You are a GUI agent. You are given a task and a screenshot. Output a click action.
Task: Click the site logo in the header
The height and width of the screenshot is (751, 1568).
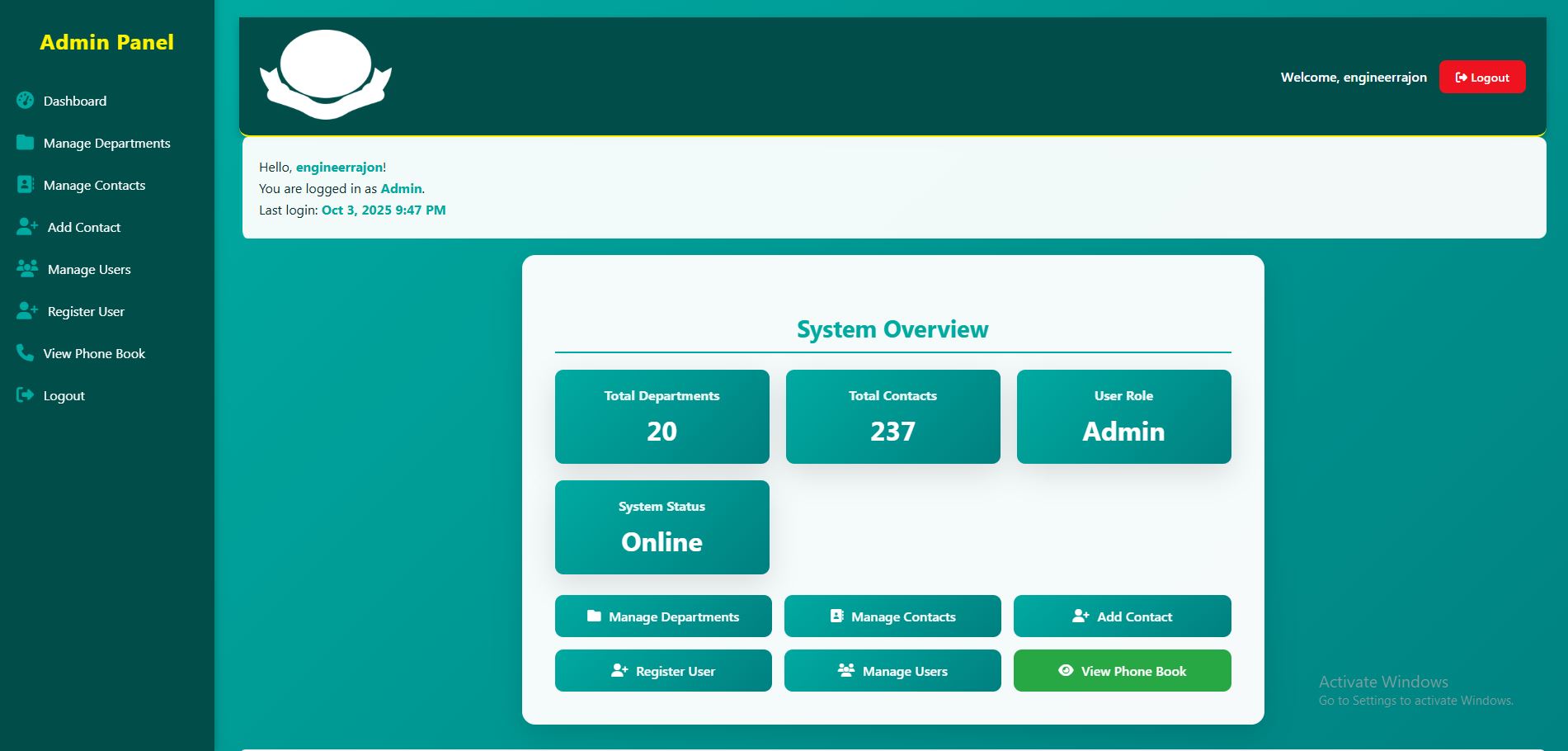coord(326,74)
